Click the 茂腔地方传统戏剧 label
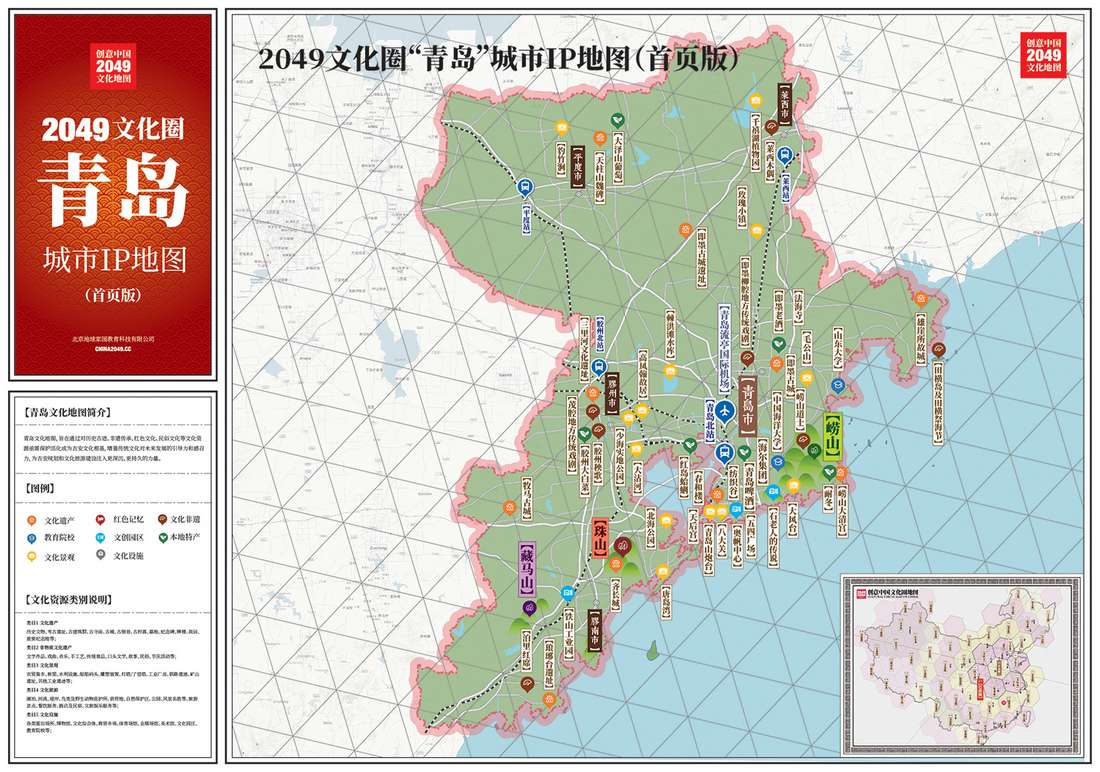Viewport: 1100px width, 772px height. [x=572, y=435]
